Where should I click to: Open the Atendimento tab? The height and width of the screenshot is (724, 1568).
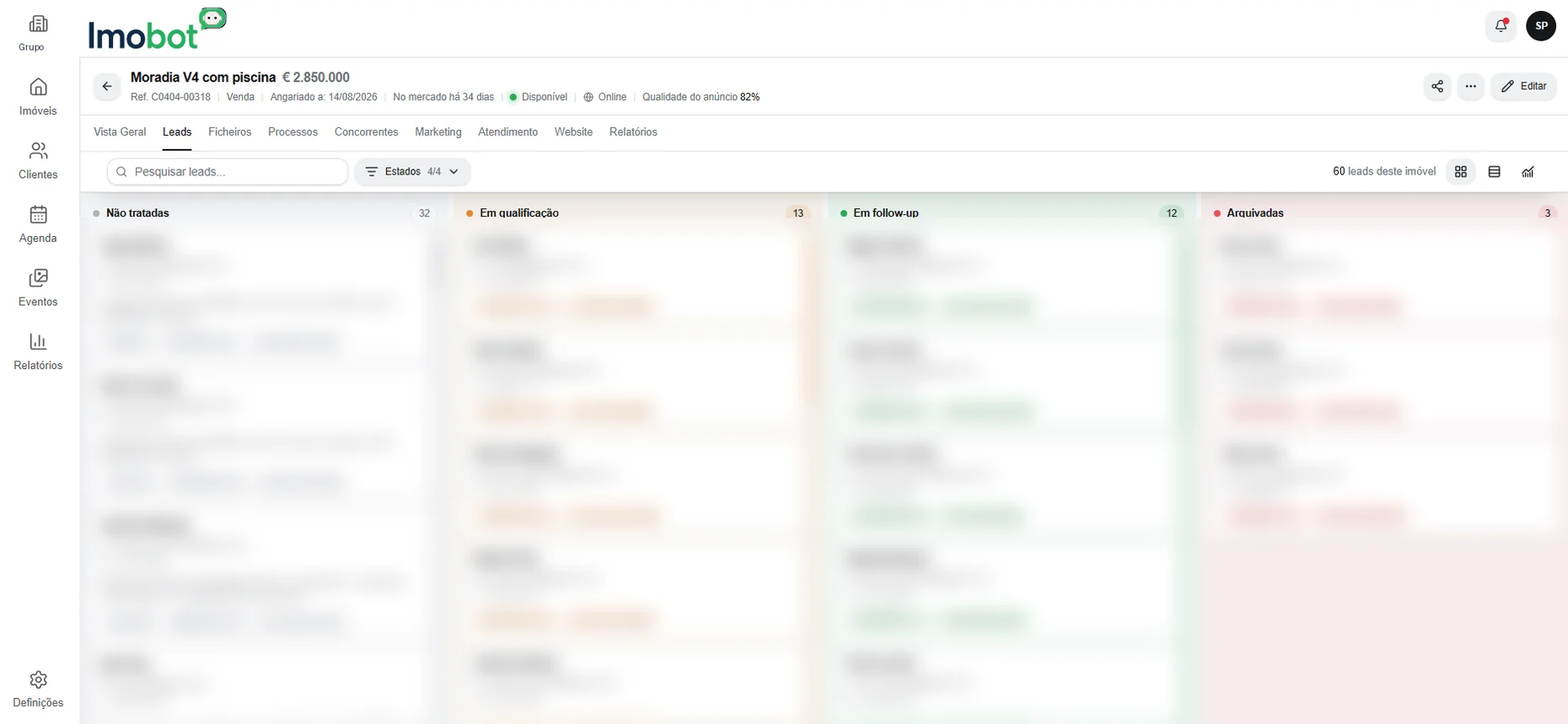tap(507, 132)
